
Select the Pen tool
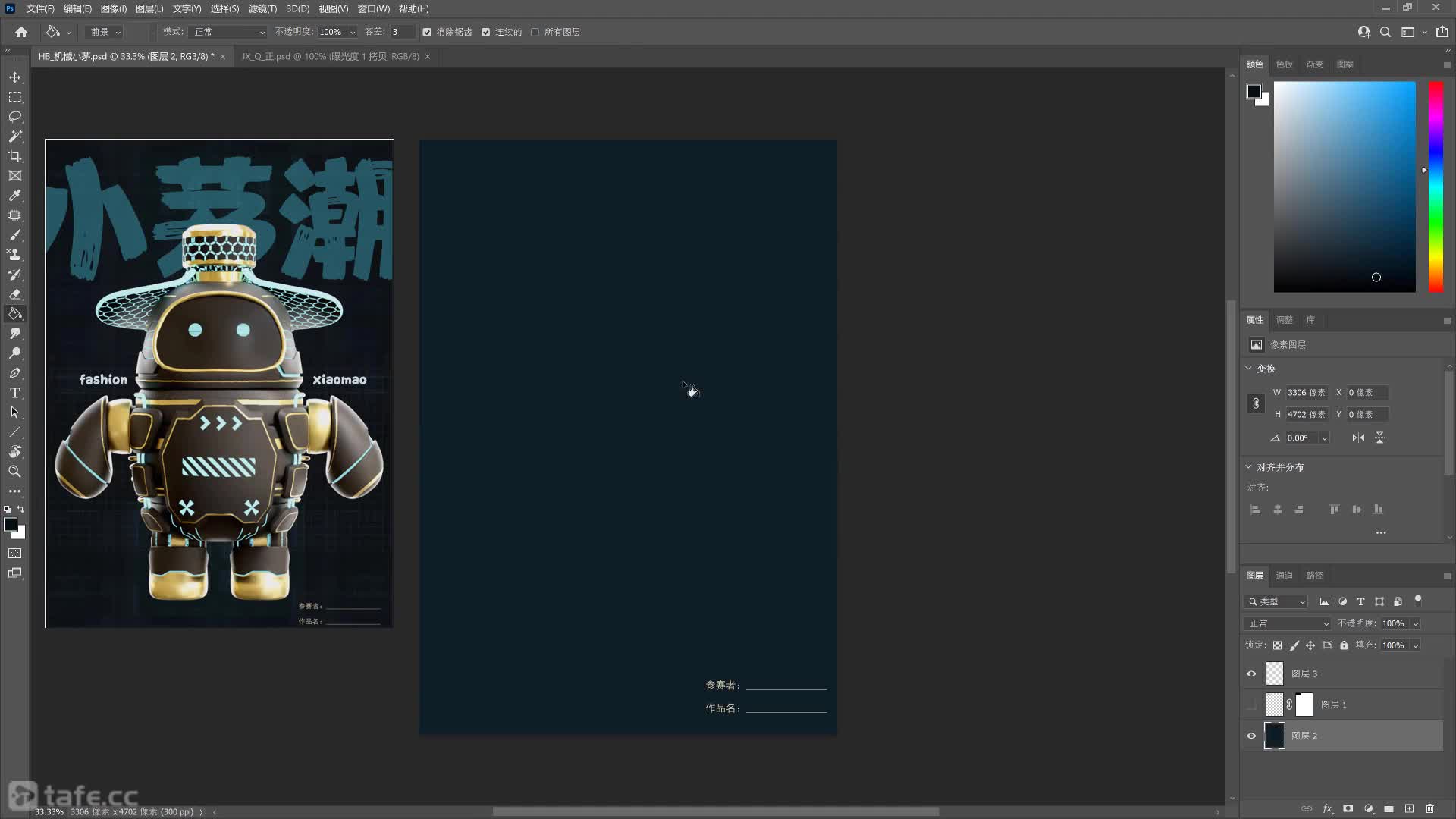[15, 373]
